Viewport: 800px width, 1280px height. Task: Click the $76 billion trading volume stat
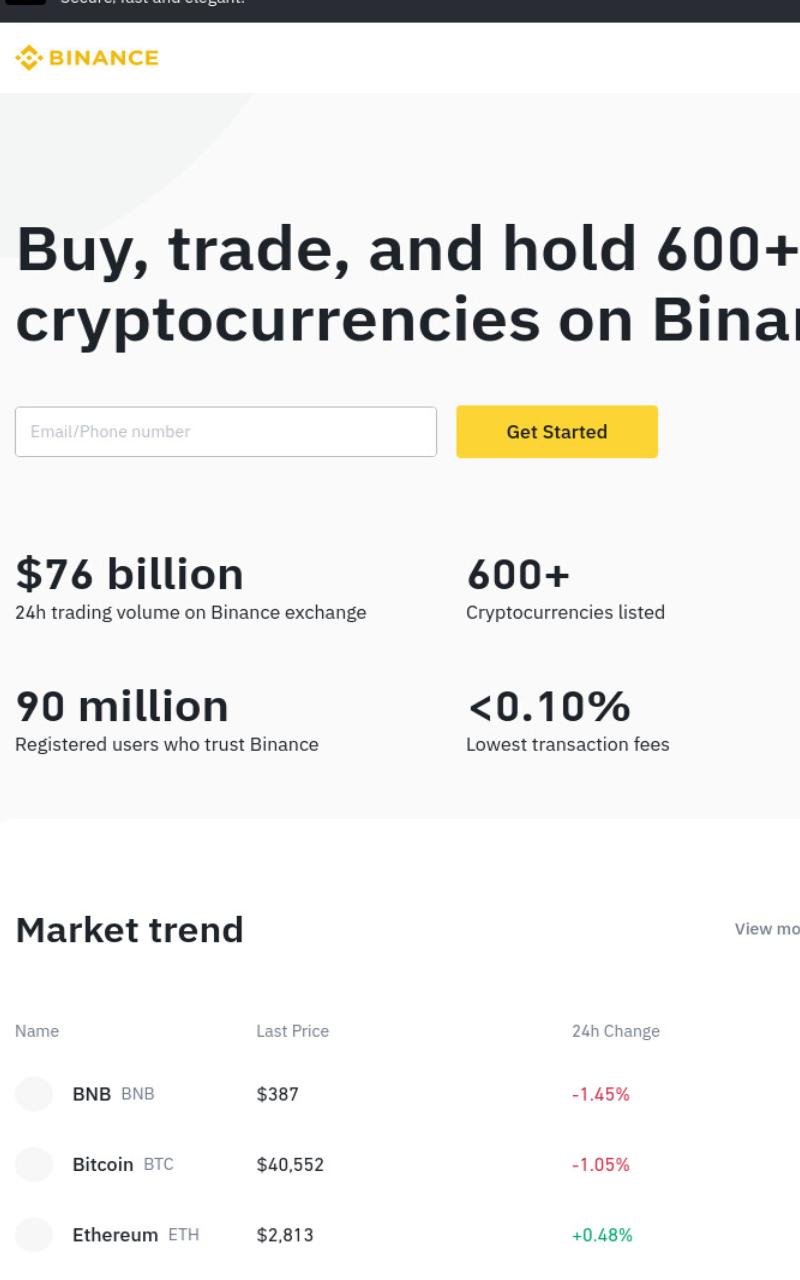click(x=129, y=574)
